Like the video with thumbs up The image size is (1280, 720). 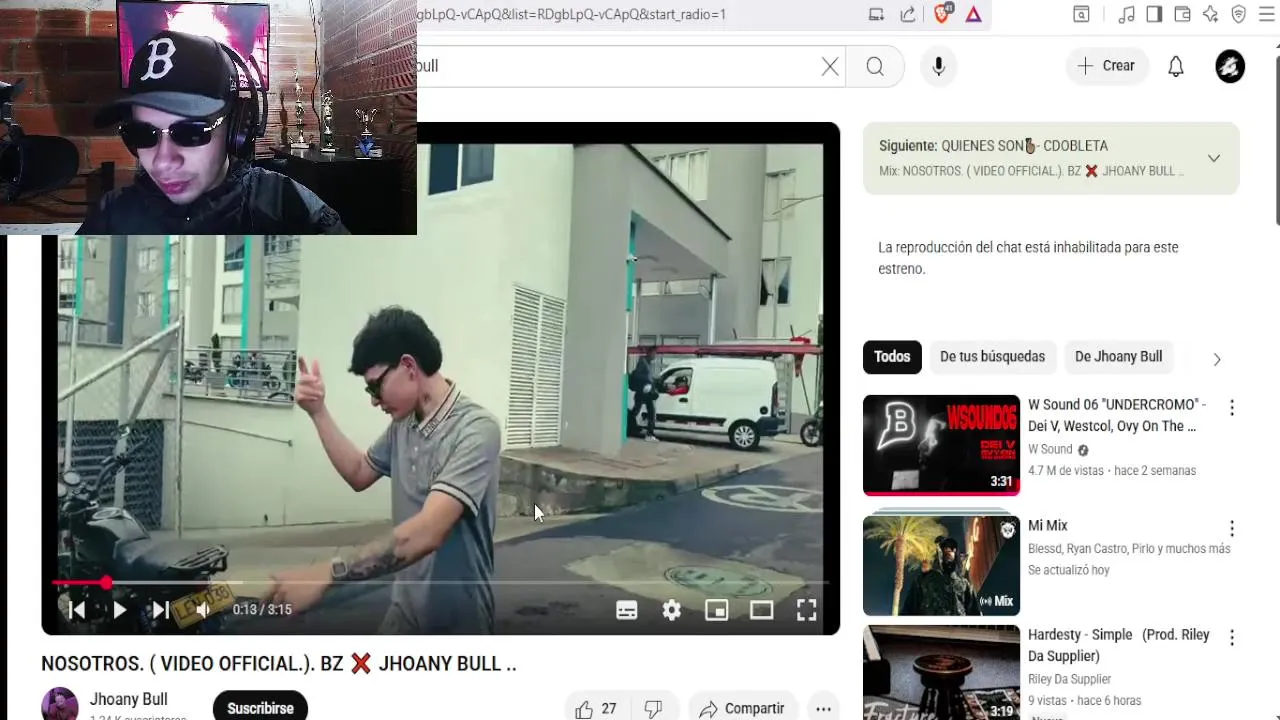595,708
